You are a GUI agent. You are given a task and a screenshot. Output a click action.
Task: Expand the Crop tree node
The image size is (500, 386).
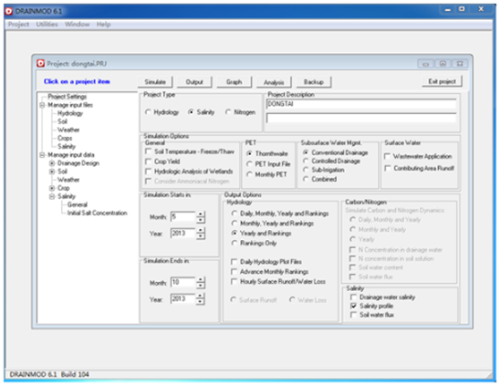click(x=52, y=188)
